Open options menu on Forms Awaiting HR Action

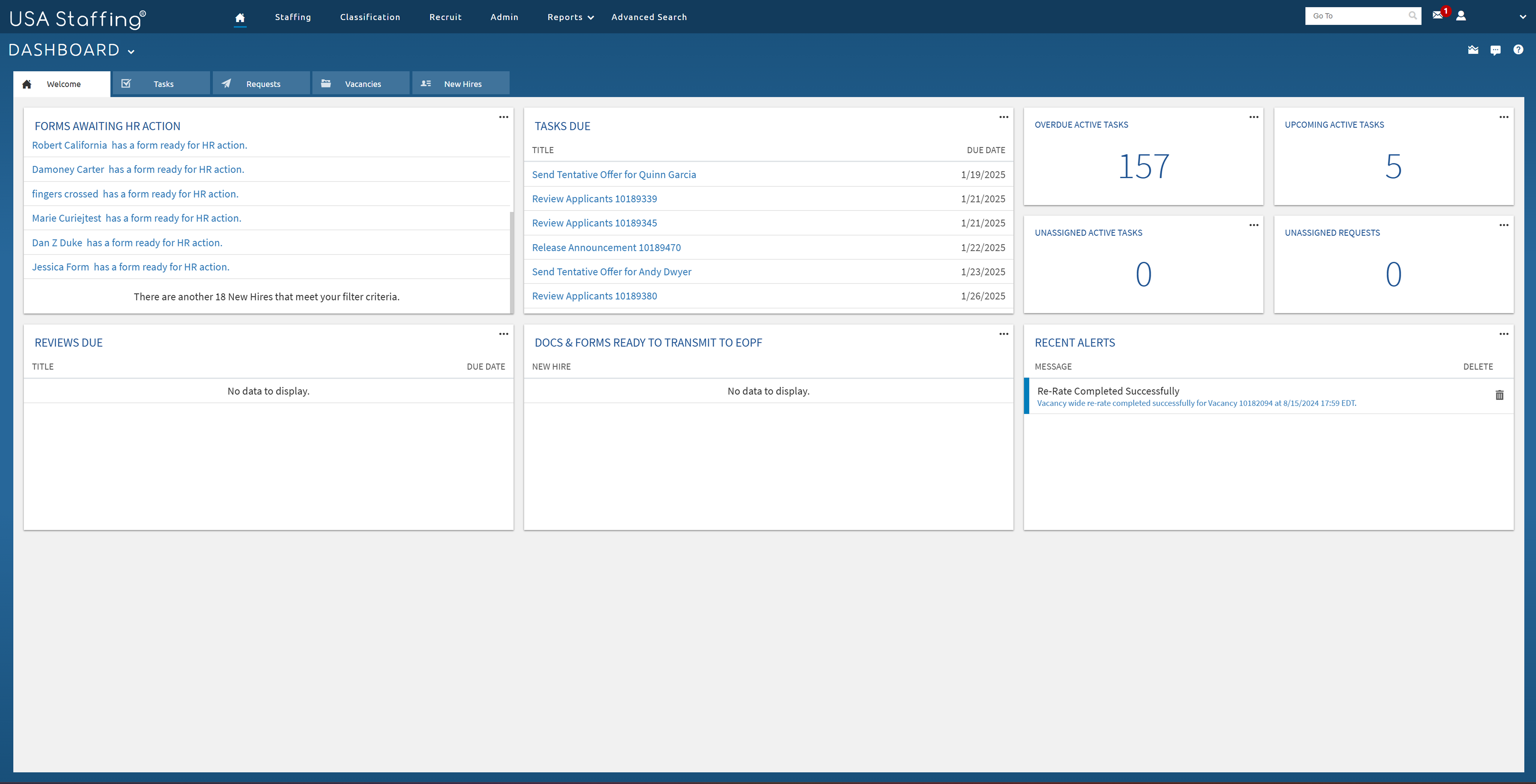(504, 117)
